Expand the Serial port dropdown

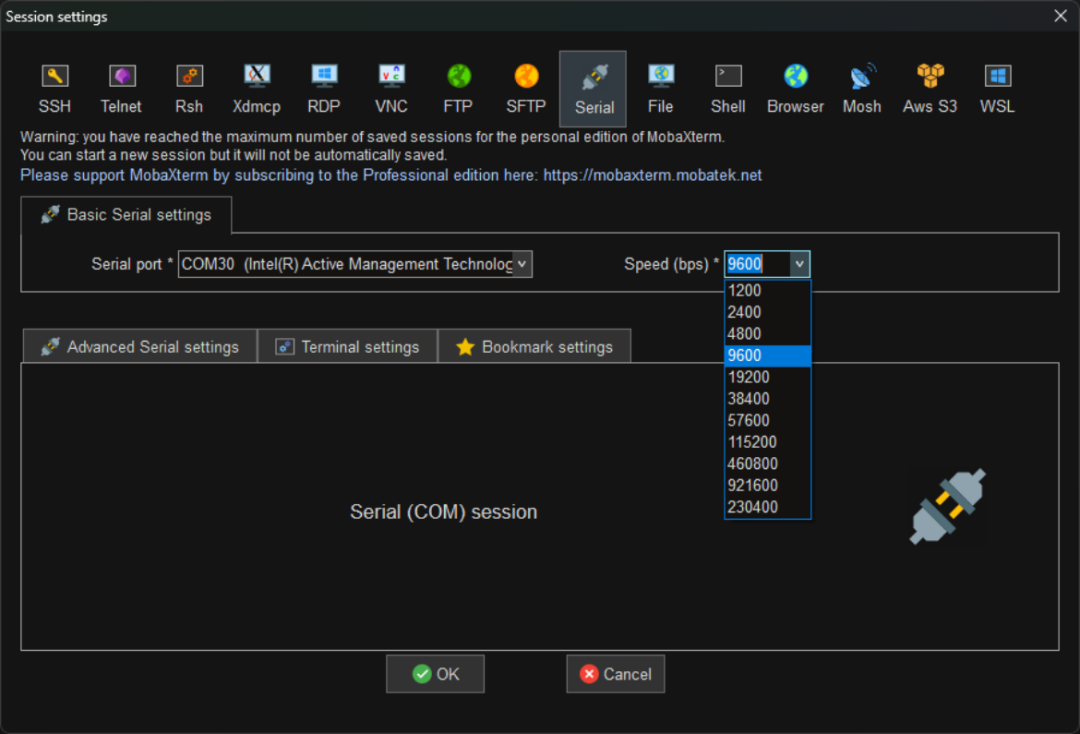tap(522, 264)
